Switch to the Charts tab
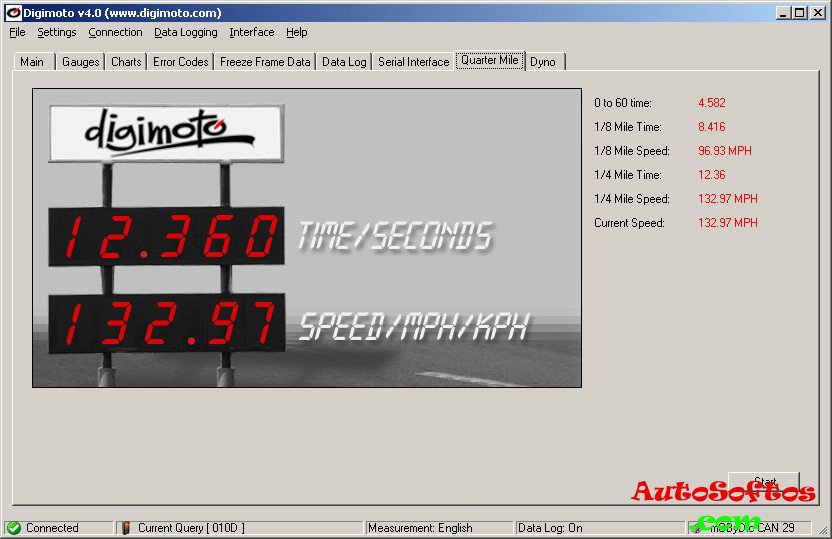 click(x=126, y=62)
